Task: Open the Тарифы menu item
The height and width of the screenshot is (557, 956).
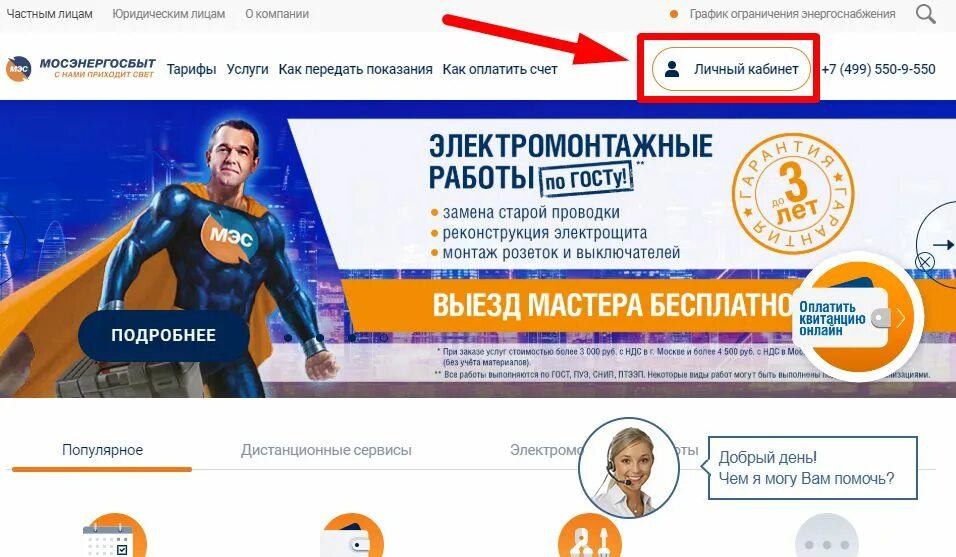Action: click(191, 69)
